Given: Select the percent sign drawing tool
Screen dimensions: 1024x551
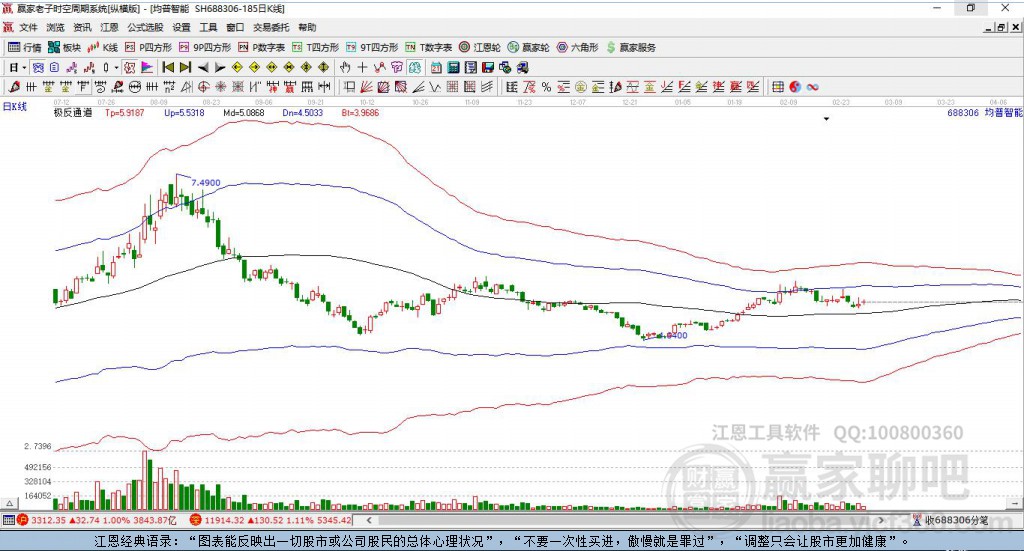Looking at the screenshot, I should [x=547, y=87].
